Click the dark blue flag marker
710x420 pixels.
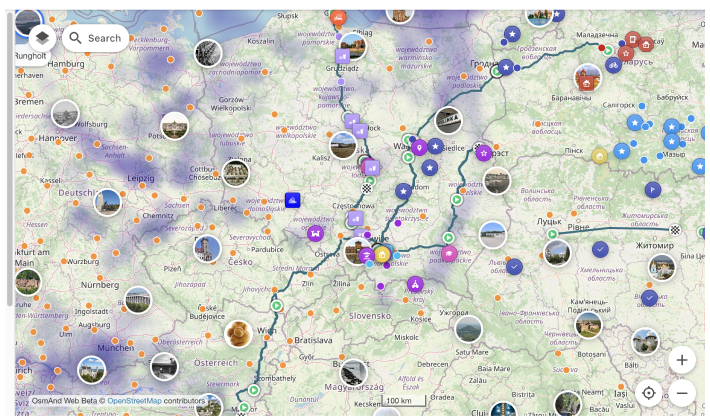652,188
